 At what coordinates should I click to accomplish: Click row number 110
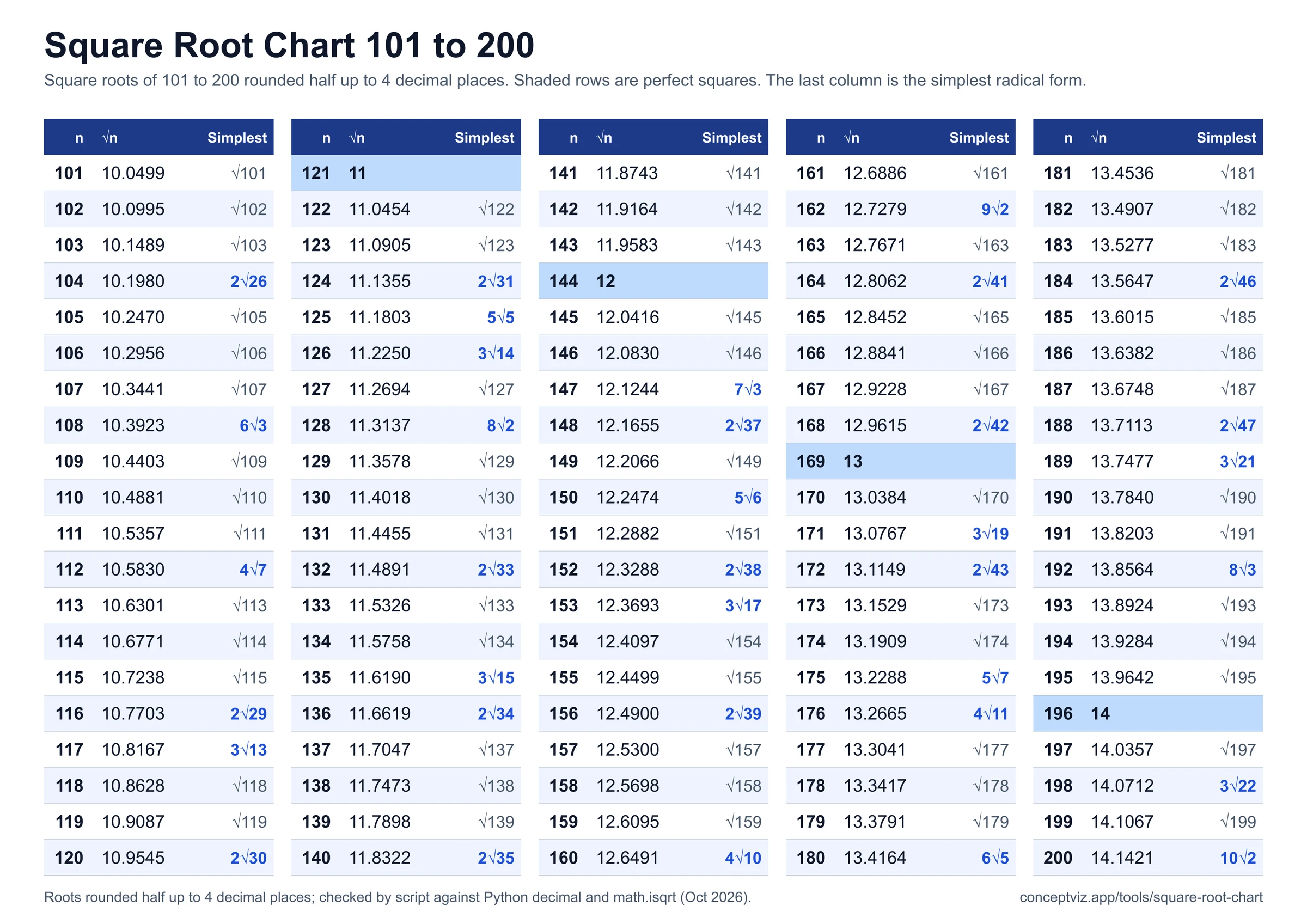[x=70, y=498]
